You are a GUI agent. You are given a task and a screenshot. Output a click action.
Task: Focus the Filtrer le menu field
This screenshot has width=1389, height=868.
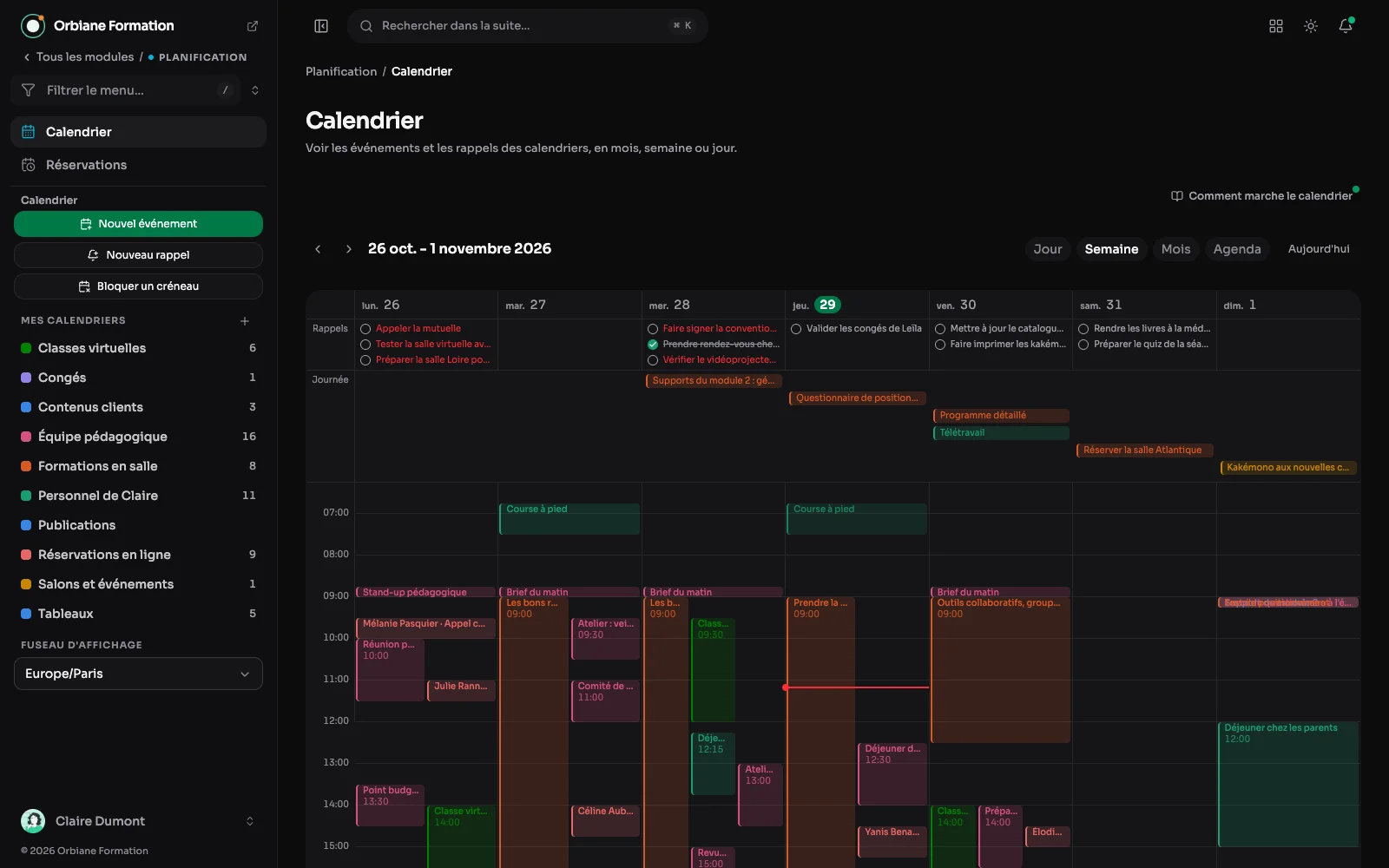(x=126, y=90)
